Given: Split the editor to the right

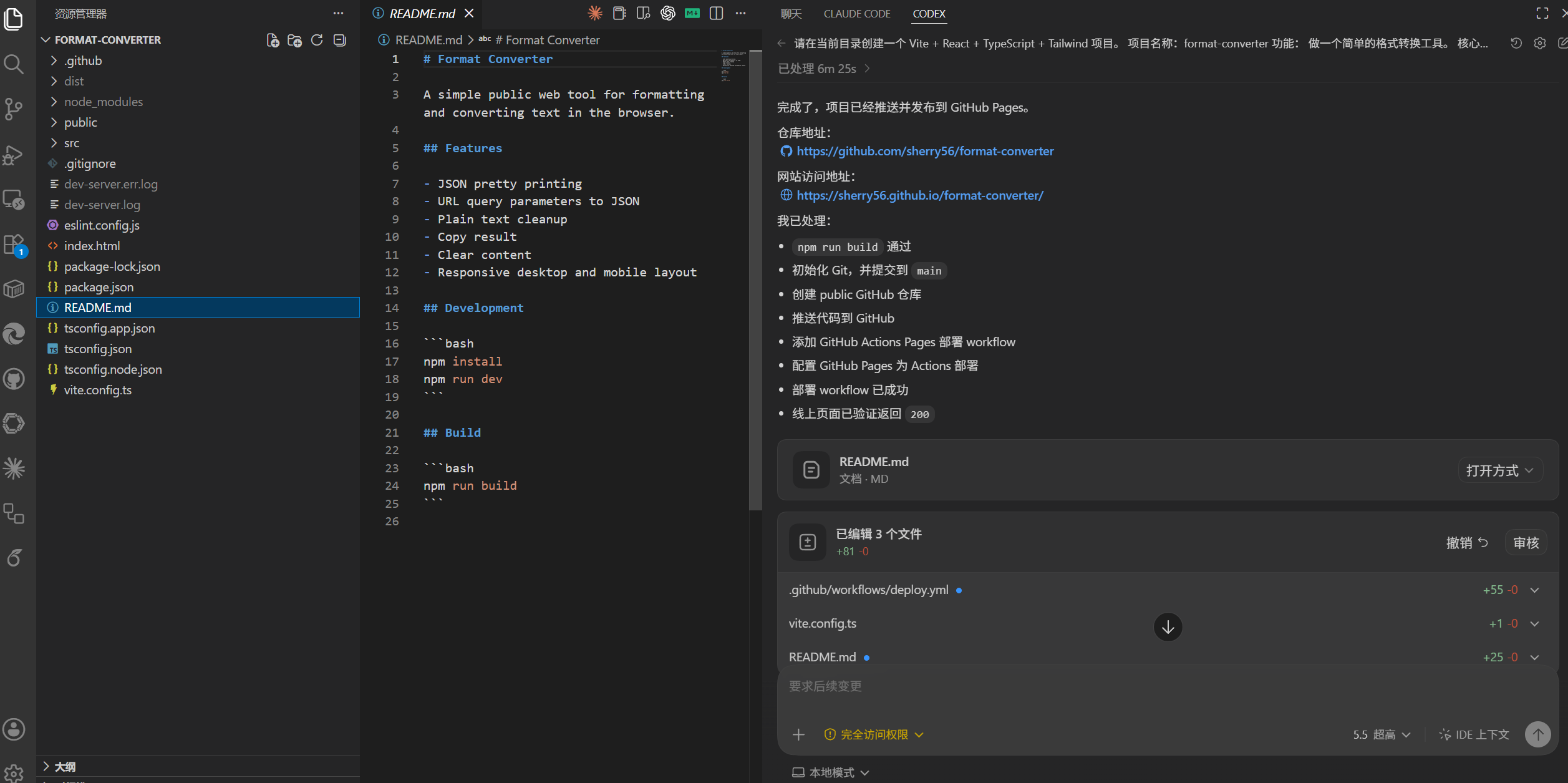Looking at the screenshot, I should (x=717, y=13).
